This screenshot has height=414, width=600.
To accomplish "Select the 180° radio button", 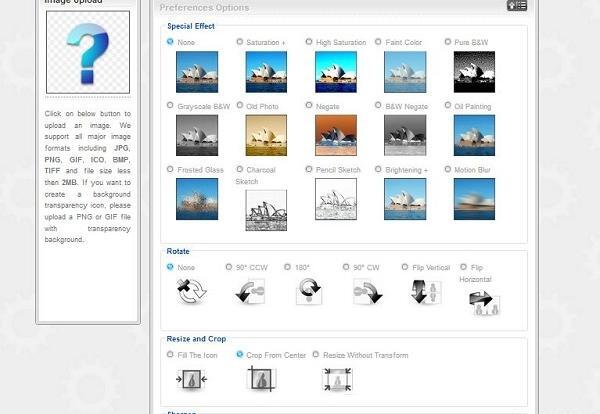I will pos(287,267).
